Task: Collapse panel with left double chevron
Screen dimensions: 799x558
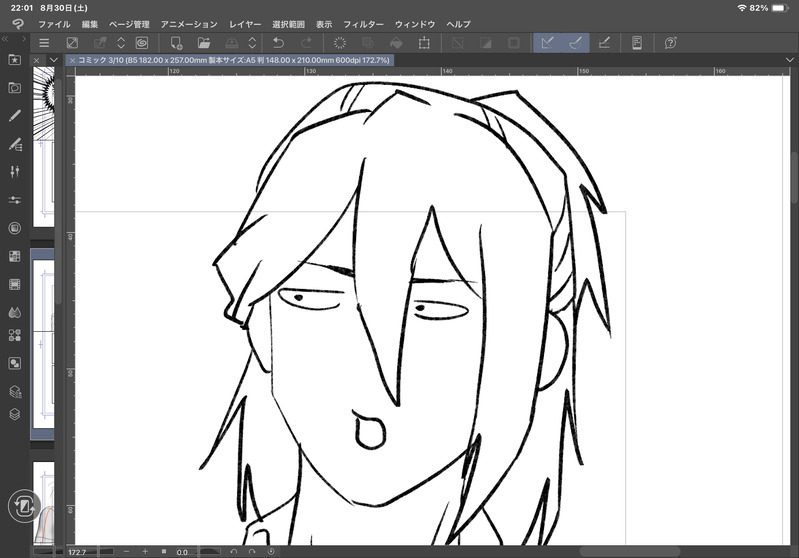Action: coord(5,39)
